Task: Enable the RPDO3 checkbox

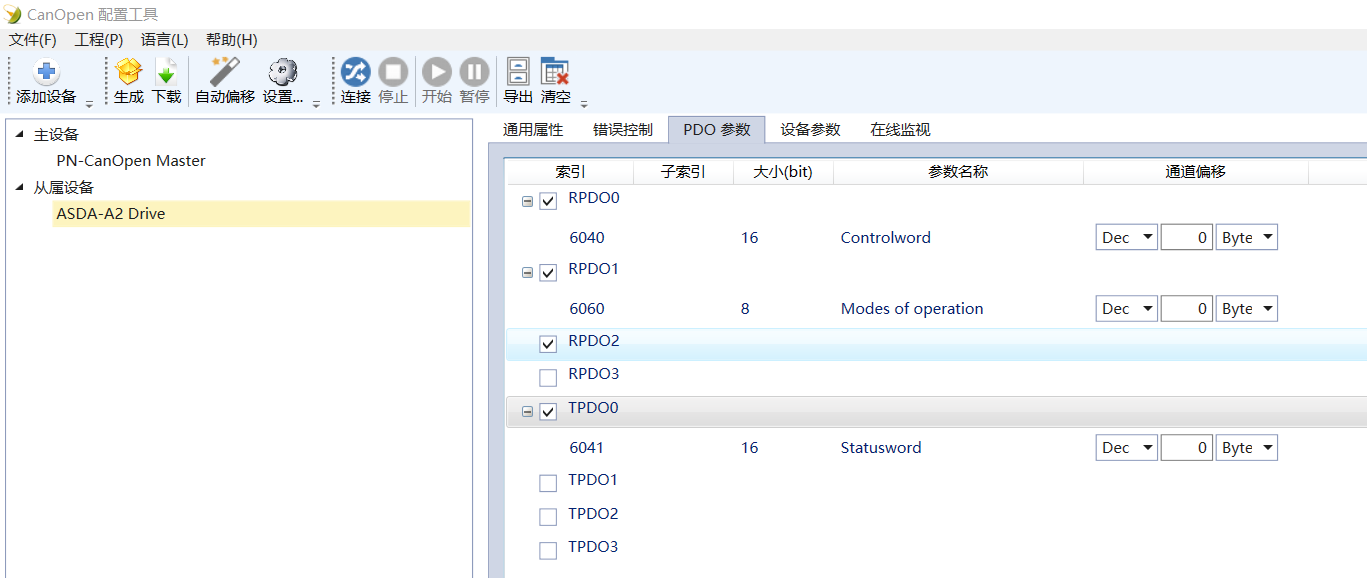Action: click(548, 378)
